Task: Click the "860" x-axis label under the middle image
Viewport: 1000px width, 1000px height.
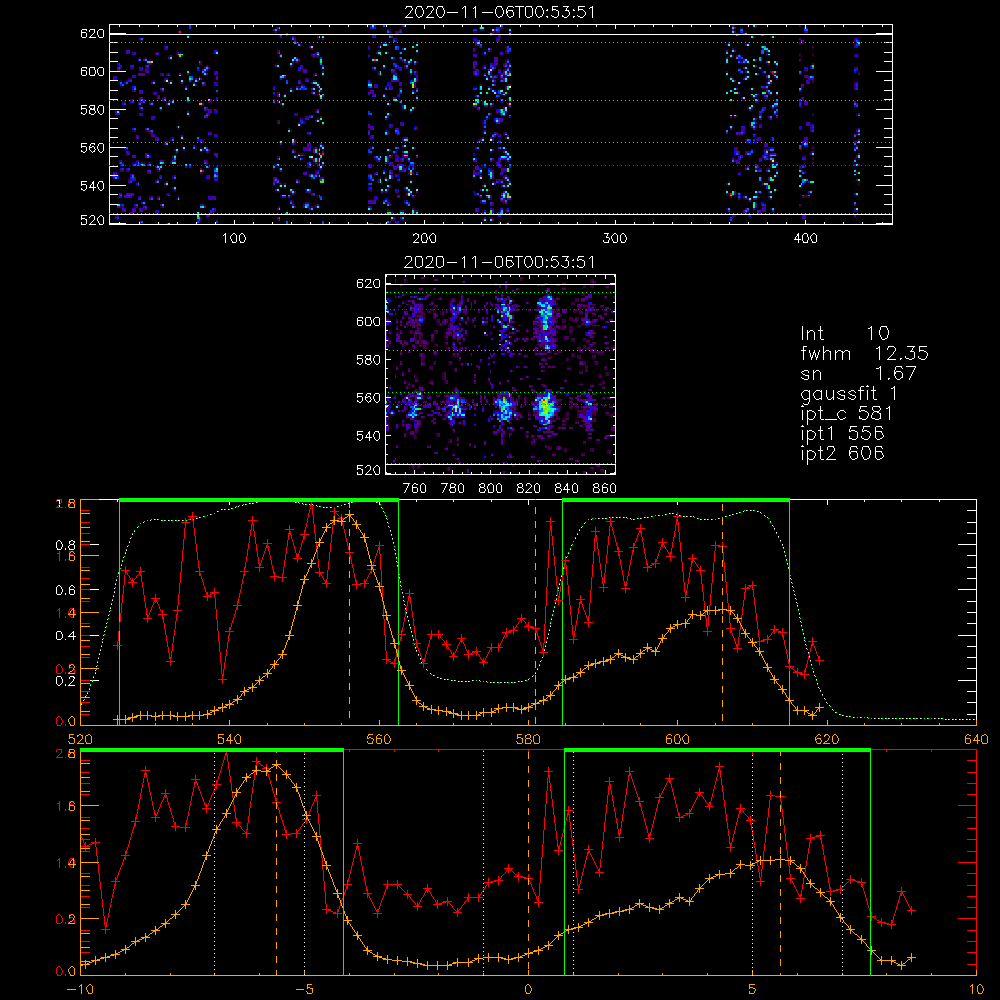Action: click(604, 489)
